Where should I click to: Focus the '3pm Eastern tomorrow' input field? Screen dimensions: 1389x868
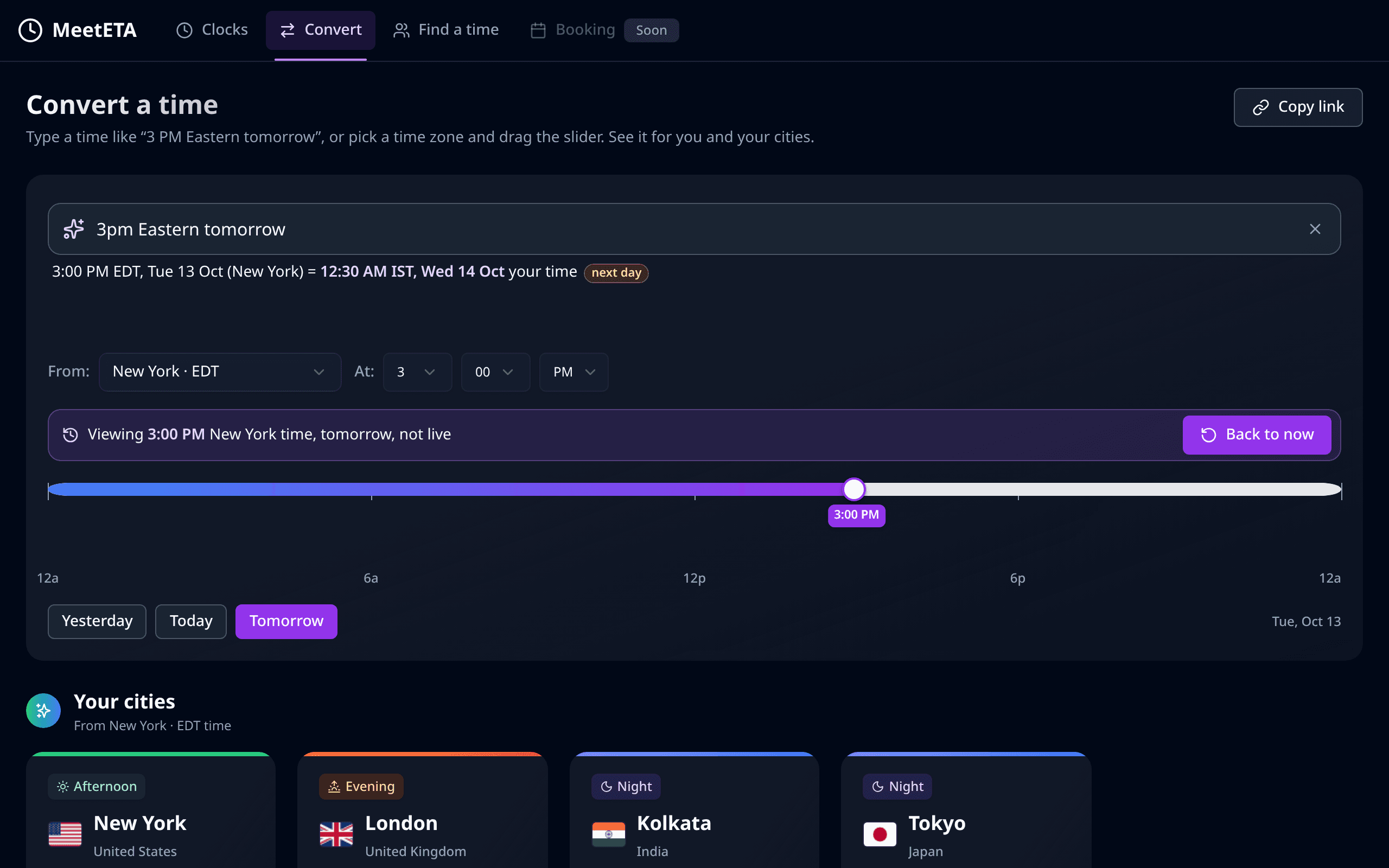pyautogui.click(x=694, y=229)
